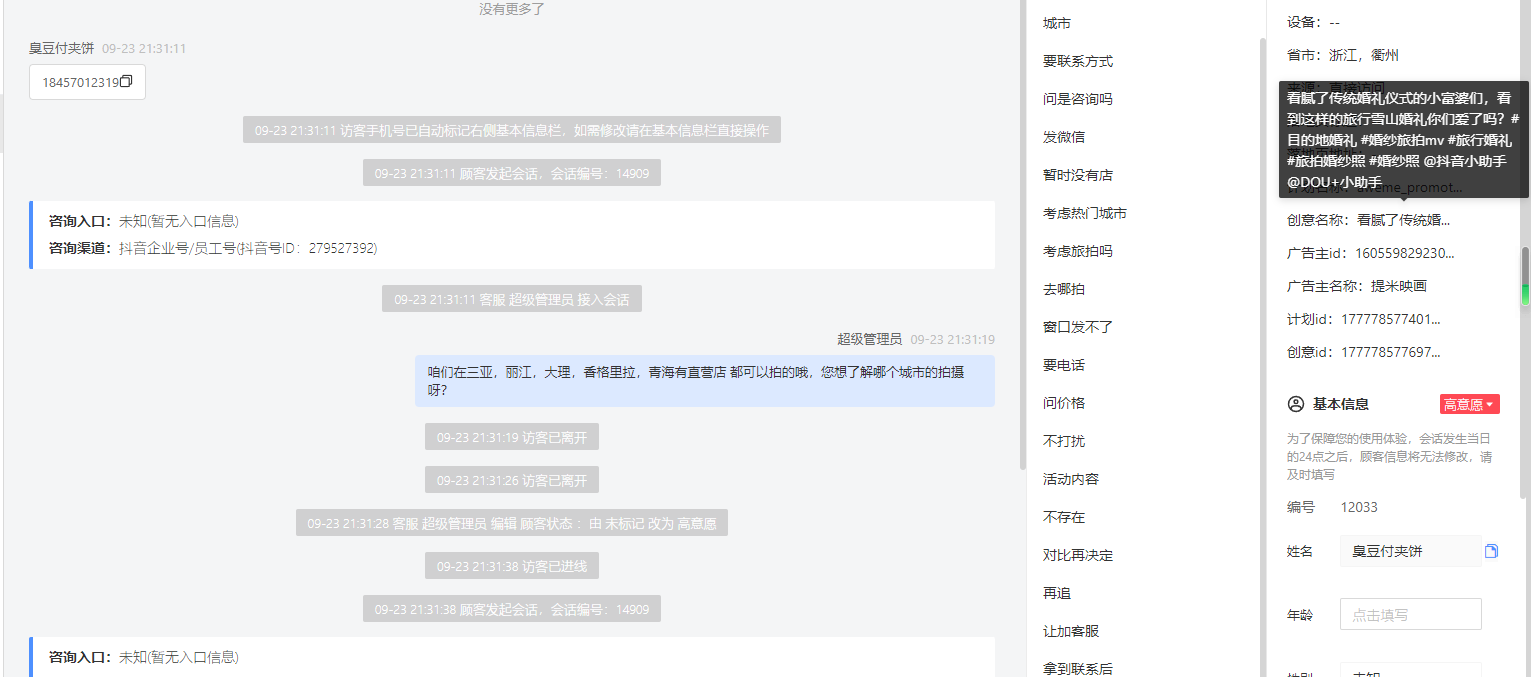Viewport: 1531px width, 677px height.
Task: Select quick reply 暂时没有店
Action: pos(1078,175)
